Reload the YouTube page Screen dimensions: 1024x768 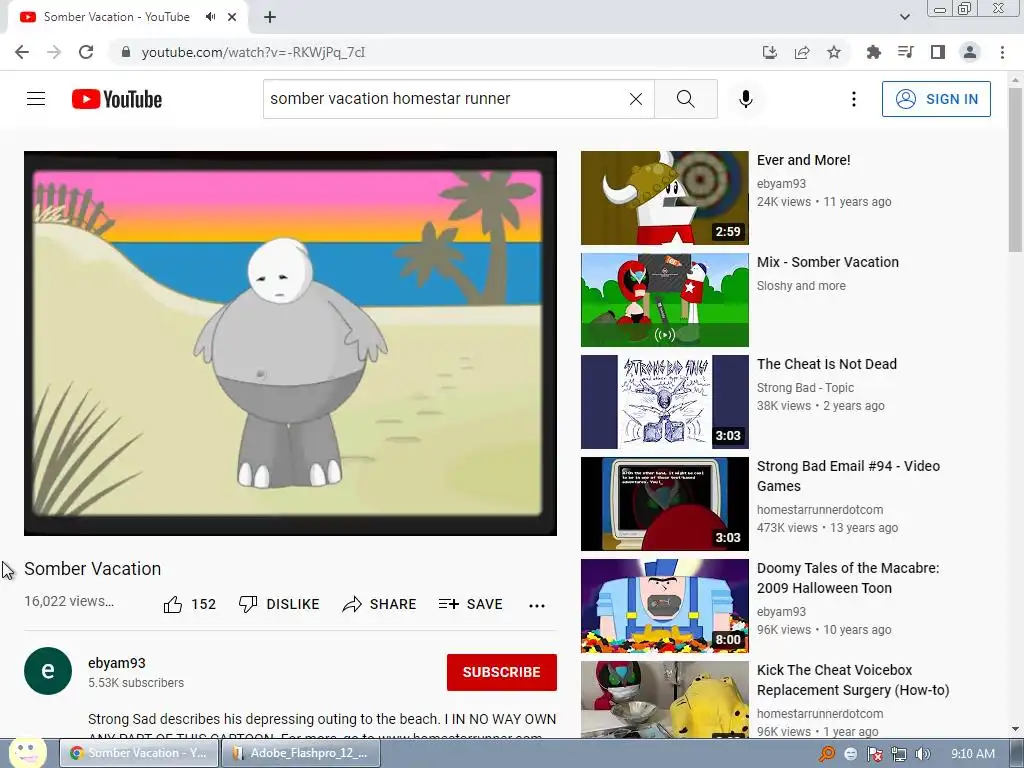pyautogui.click(x=86, y=52)
